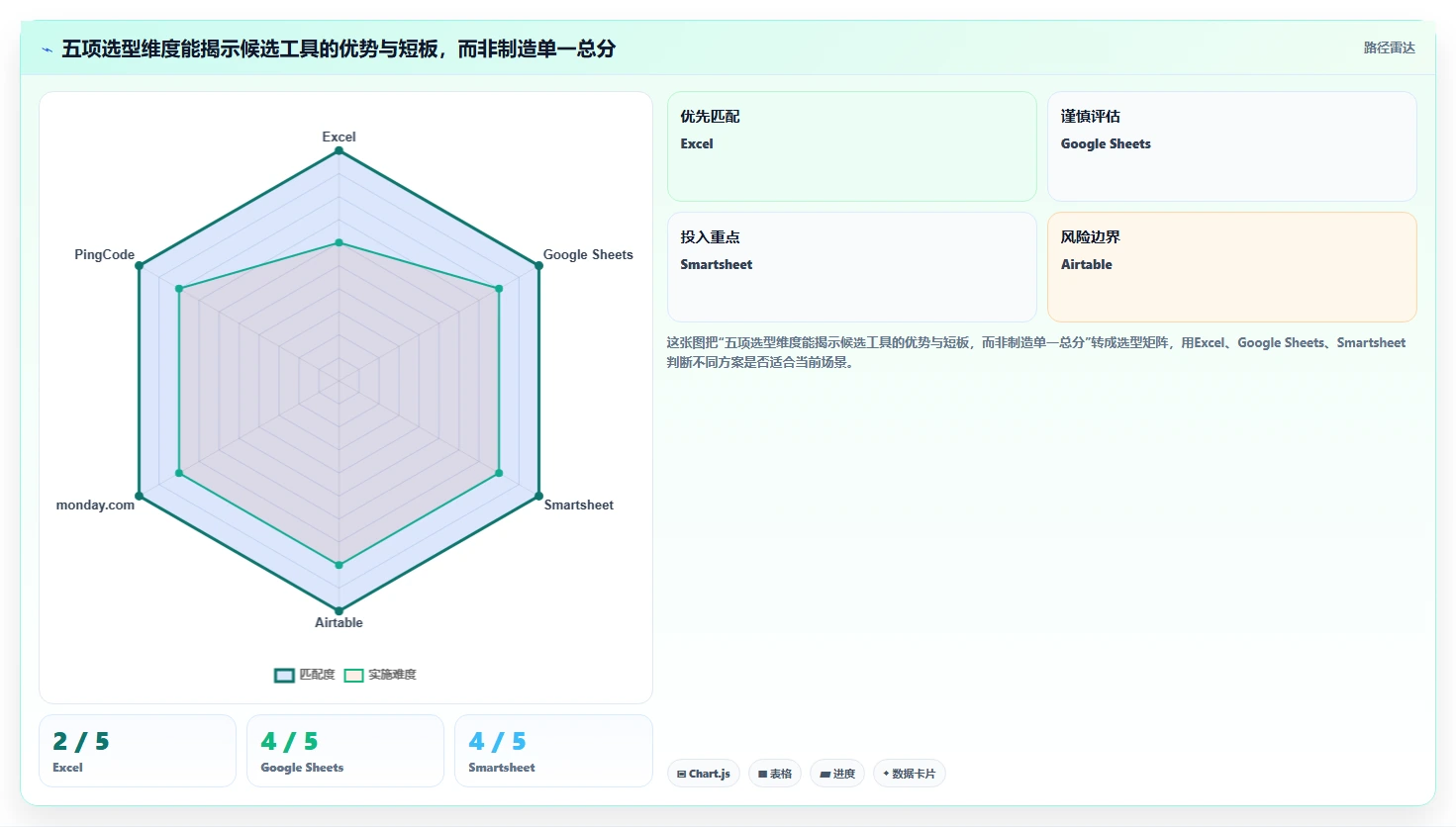Open the 优先匹配 Excel card
Screen dimensions: 1456x827
[852, 146]
